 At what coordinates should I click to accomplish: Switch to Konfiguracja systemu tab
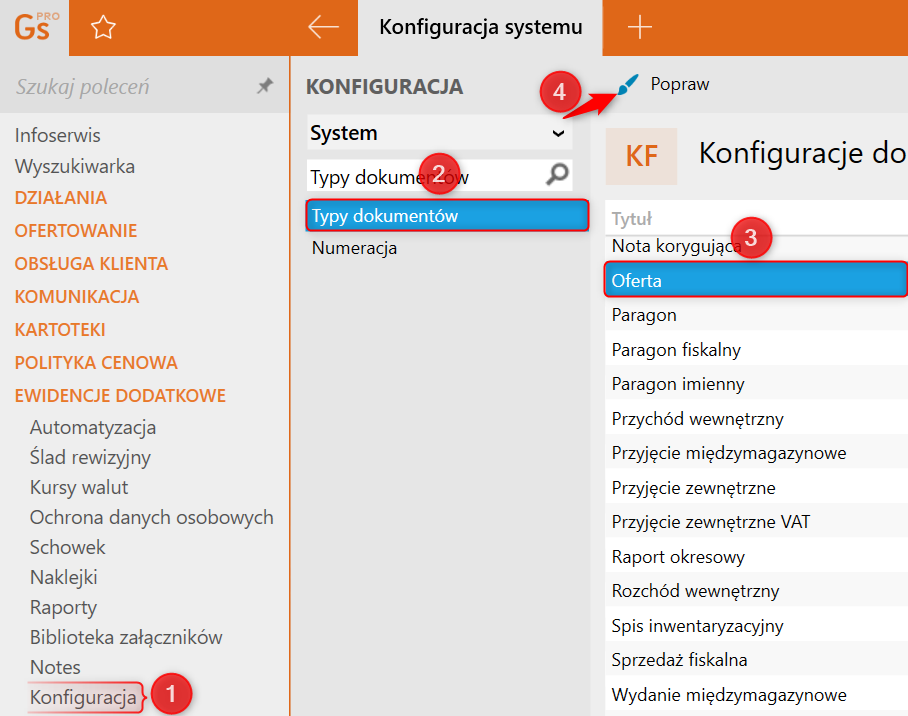coord(481,27)
